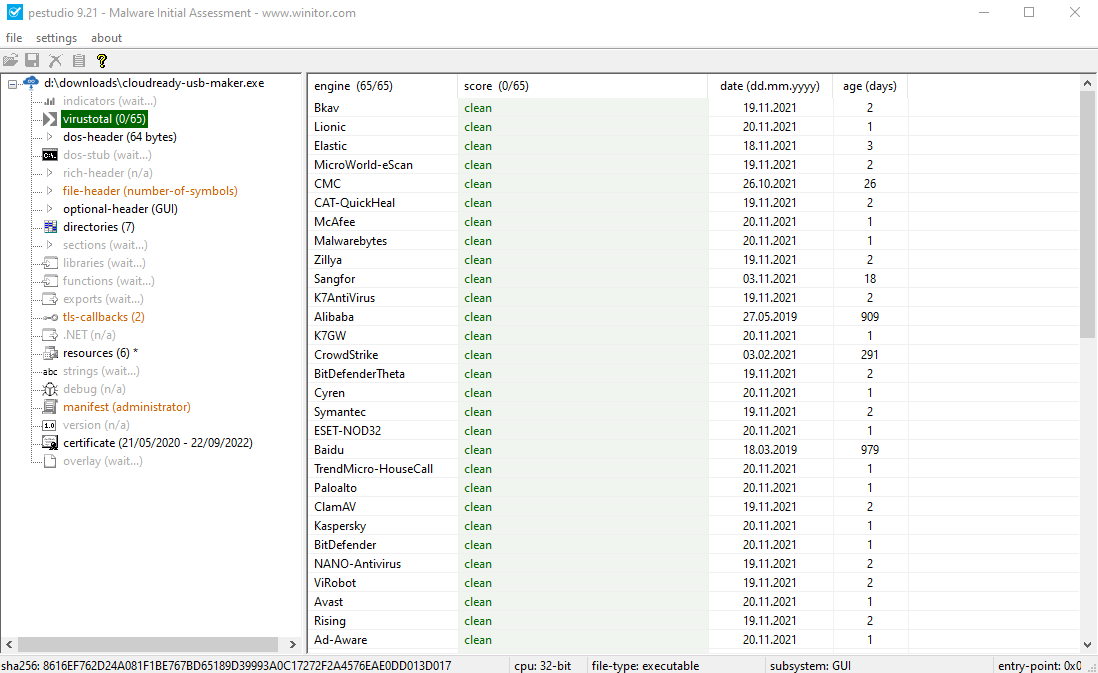Click the manifest document icon

tap(50, 407)
